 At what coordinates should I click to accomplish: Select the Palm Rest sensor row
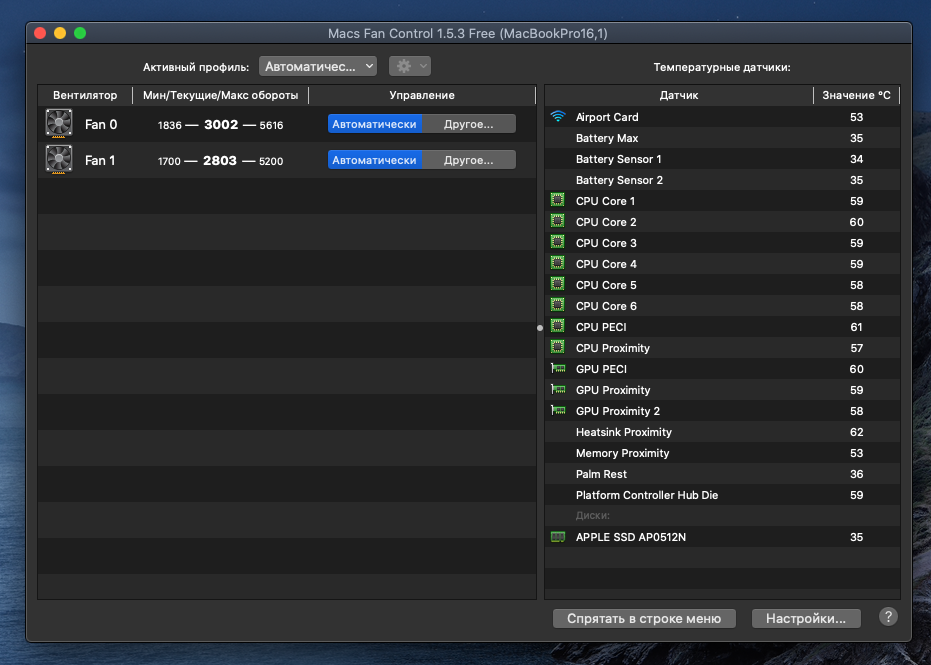point(722,474)
